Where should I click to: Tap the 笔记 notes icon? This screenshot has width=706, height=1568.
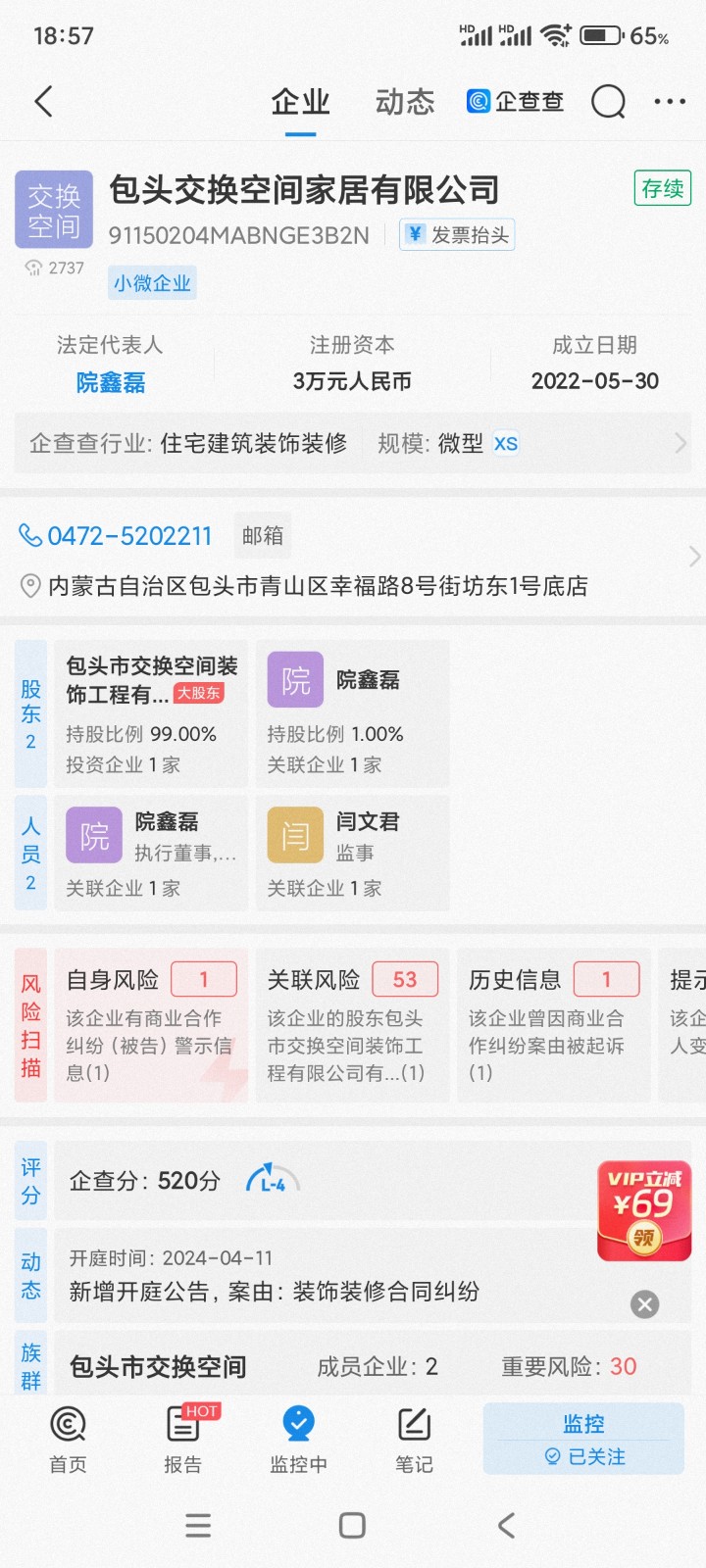coord(414,1439)
